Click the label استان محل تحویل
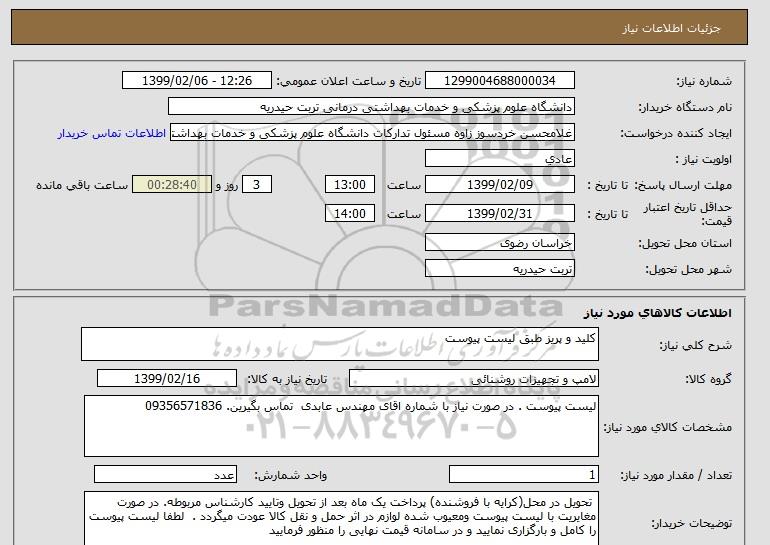This screenshot has height=545, width=770. point(685,244)
